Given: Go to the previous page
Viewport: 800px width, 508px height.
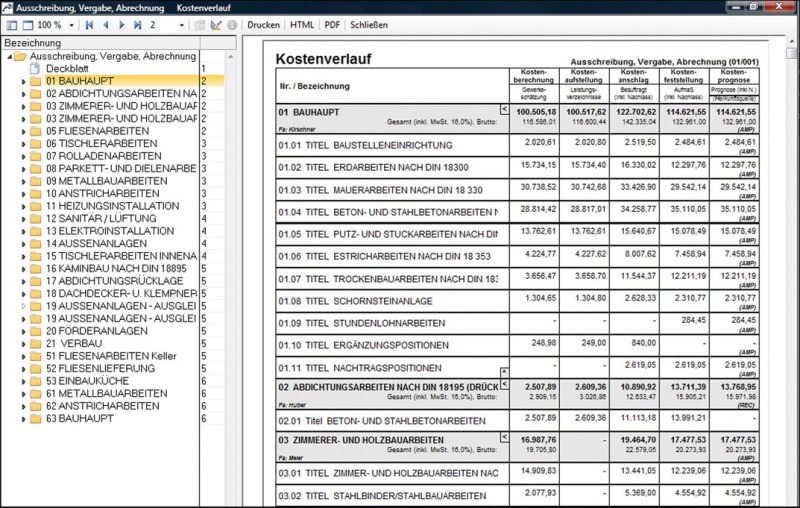Looking at the screenshot, I should pos(106,25).
